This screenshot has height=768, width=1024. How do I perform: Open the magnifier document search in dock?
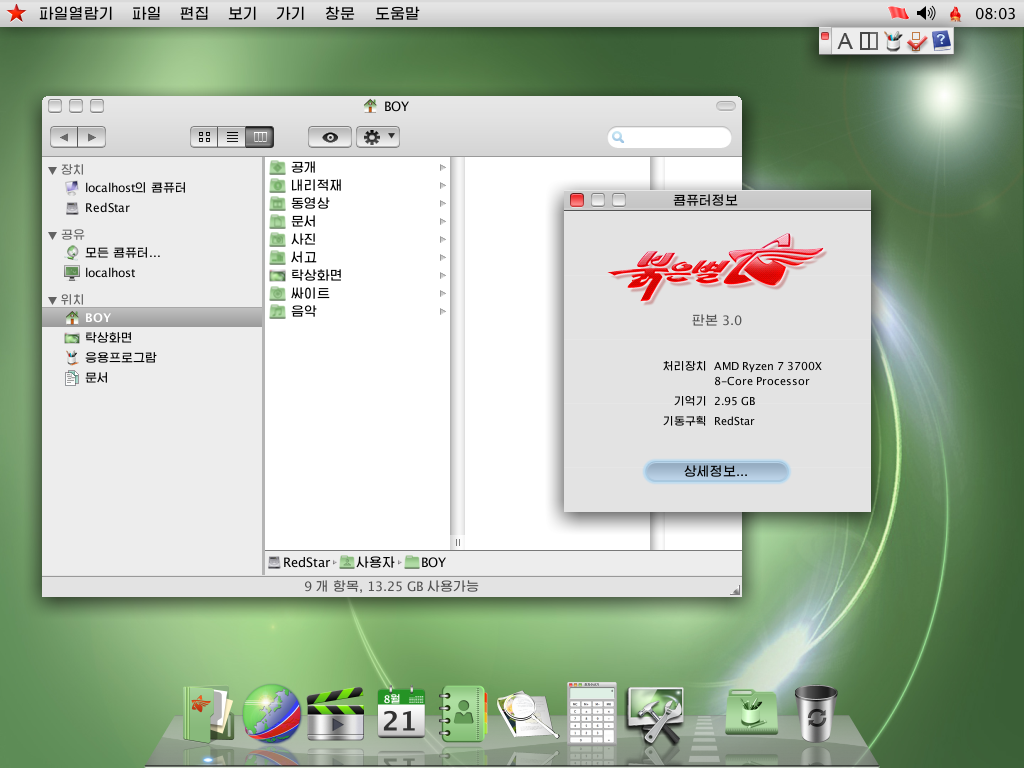[x=526, y=716]
